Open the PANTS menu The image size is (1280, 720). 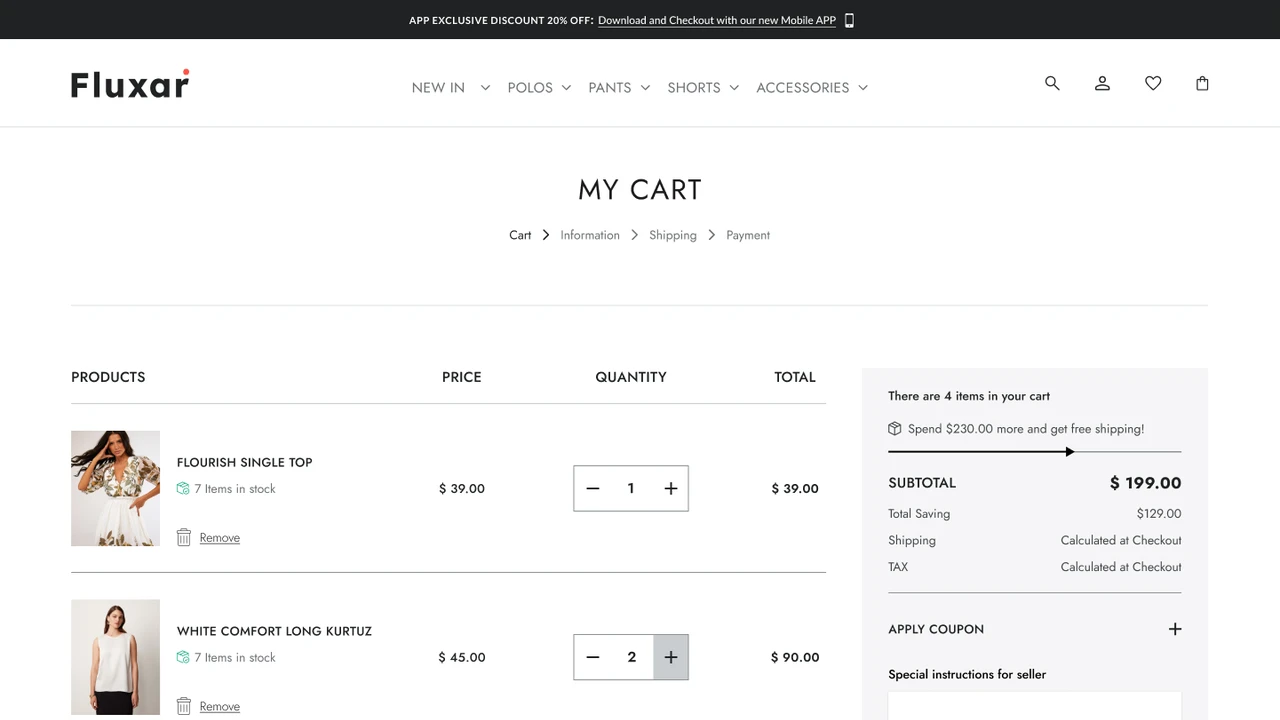[610, 87]
